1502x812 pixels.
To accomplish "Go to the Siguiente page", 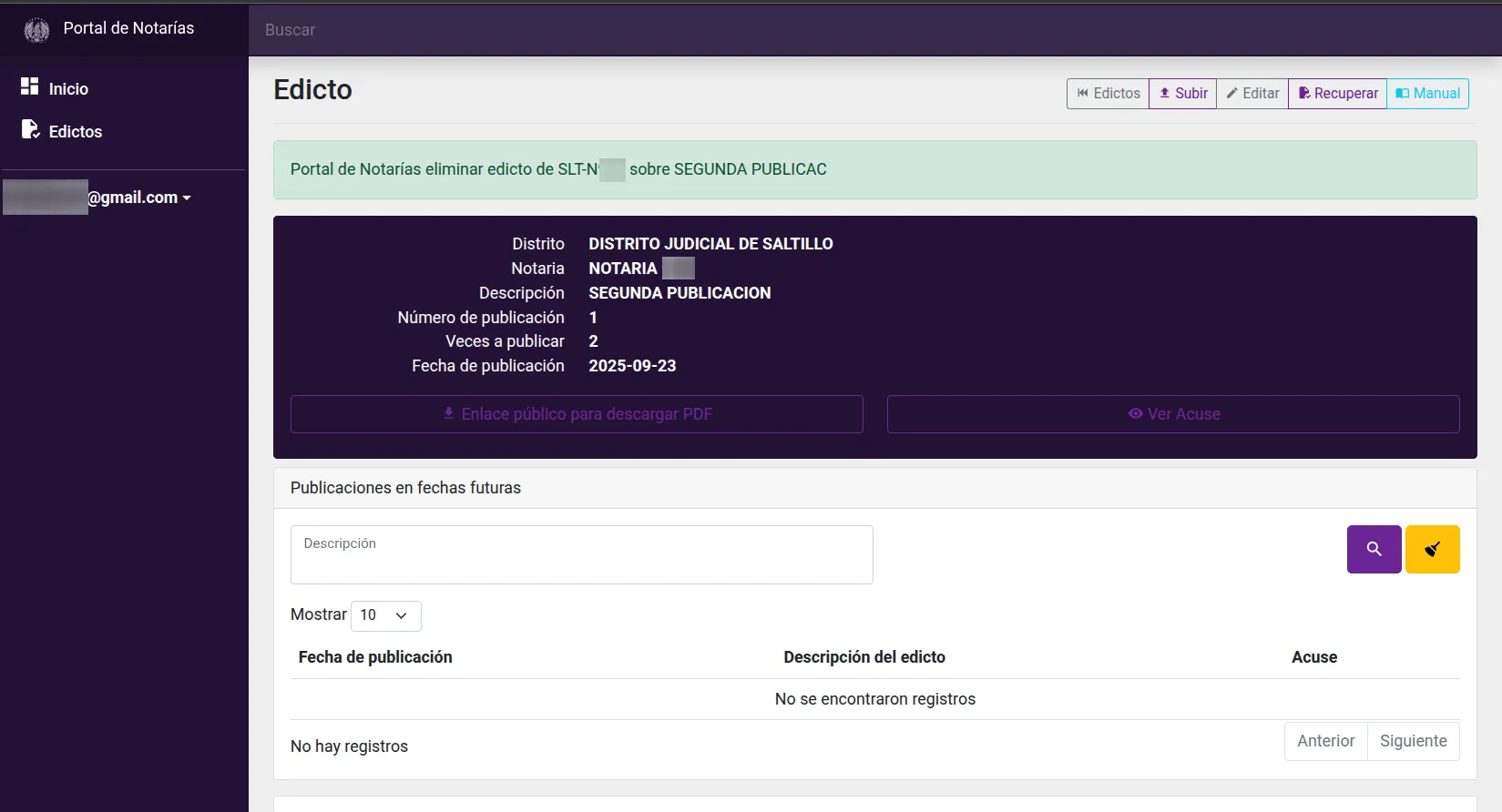I will [1413, 741].
